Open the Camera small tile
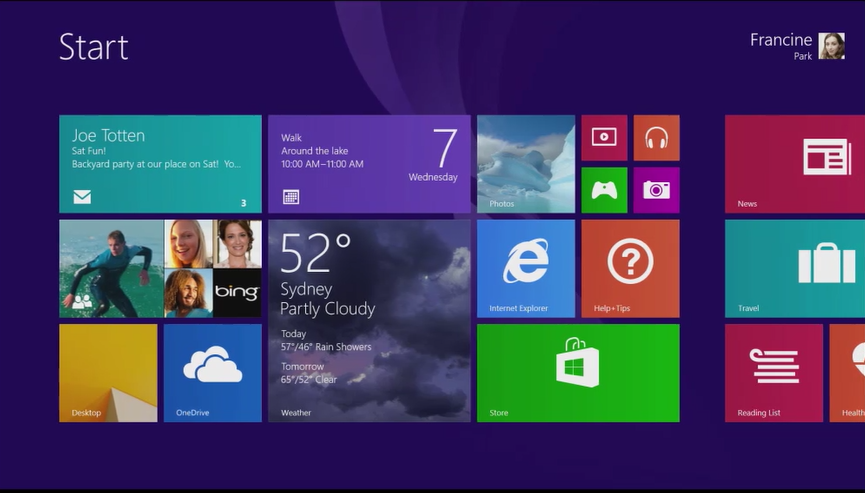Screen dimensions: 865x493 pyautogui.click(x=656, y=190)
